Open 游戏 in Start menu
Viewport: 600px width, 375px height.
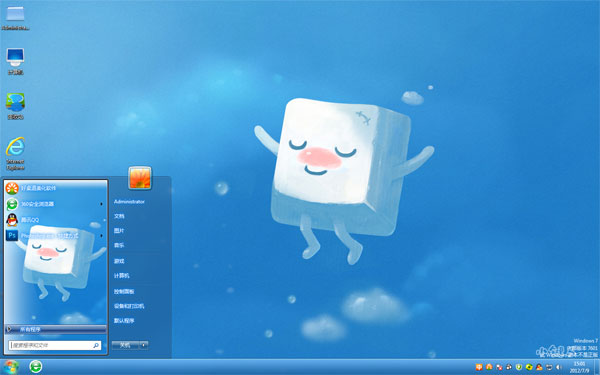tap(119, 261)
